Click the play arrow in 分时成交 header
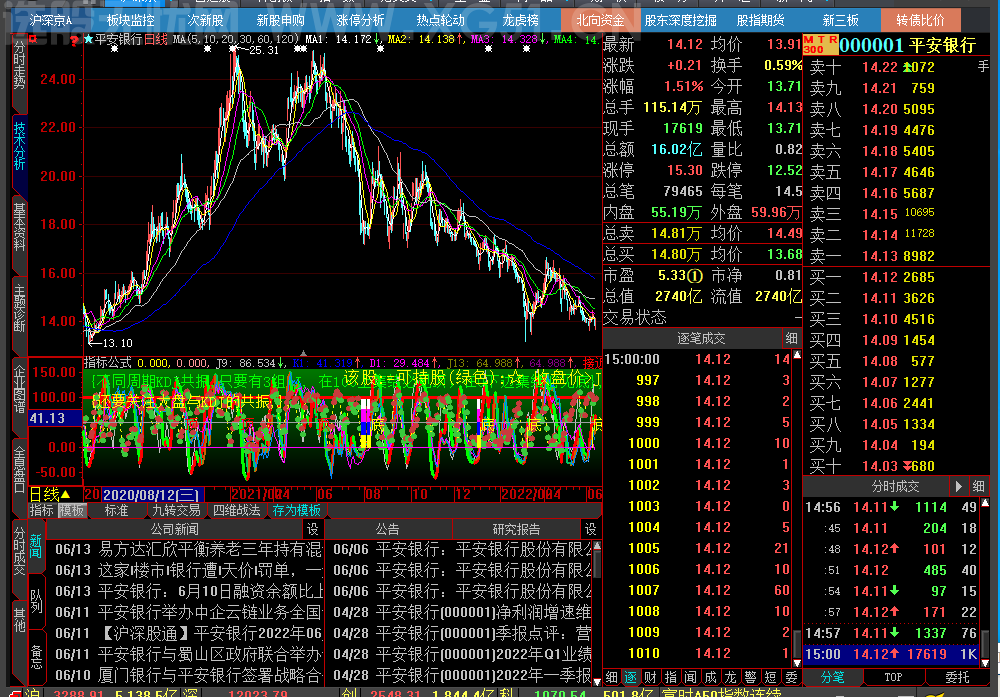Image resolution: width=1000 pixels, height=697 pixels. (x=958, y=487)
